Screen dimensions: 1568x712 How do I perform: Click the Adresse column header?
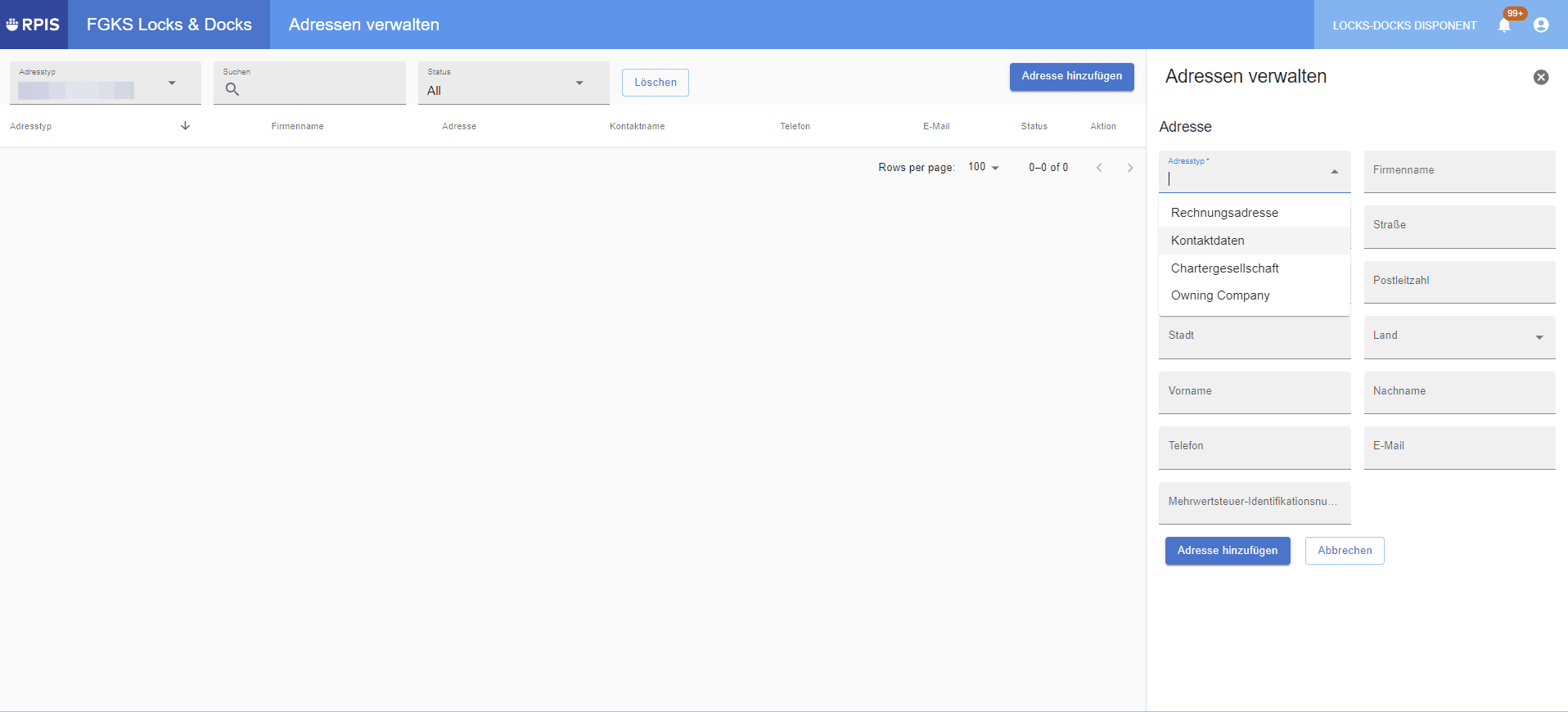point(459,127)
